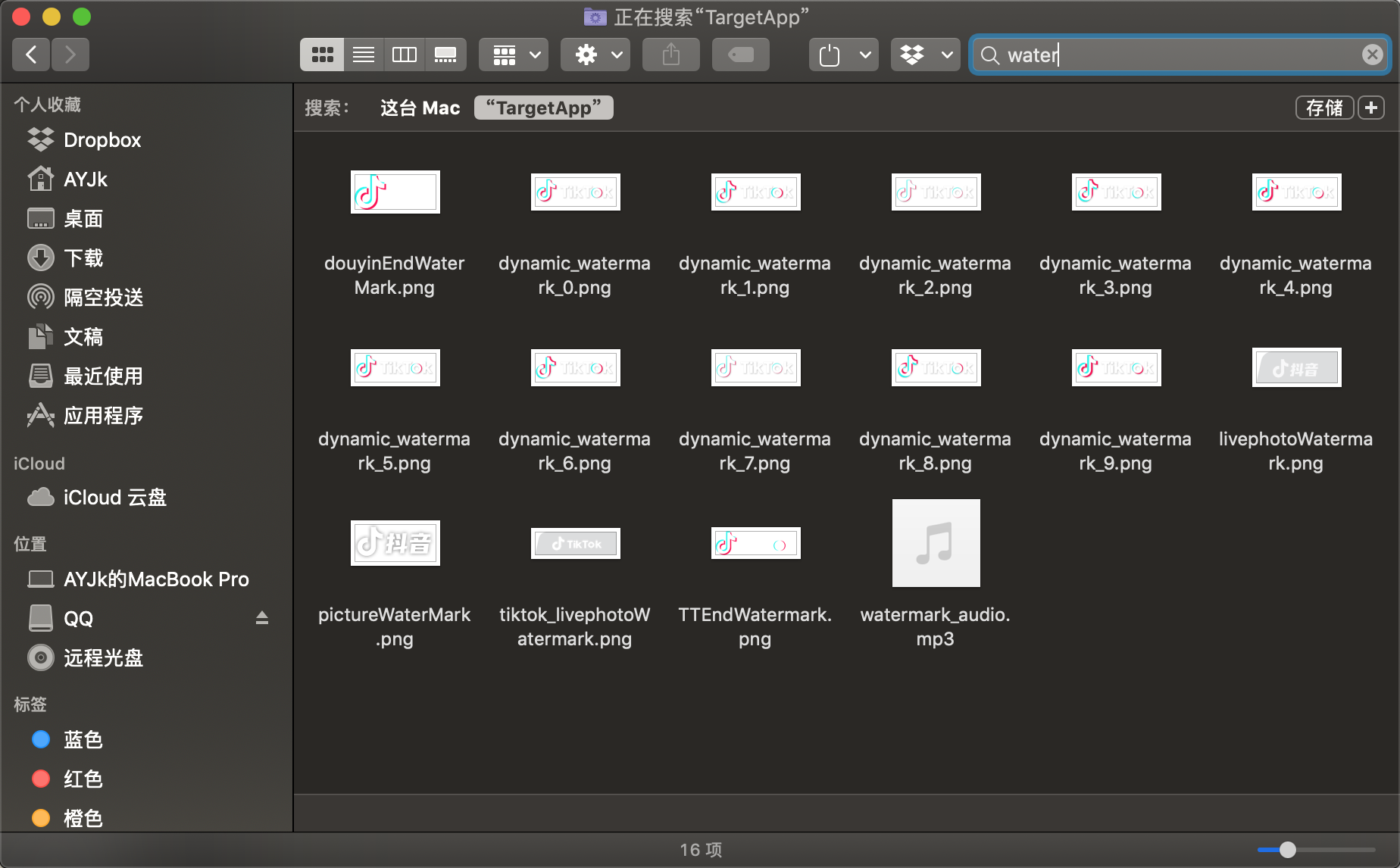Select TTEndWatermark.png thumbnail

[x=755, y=543]
